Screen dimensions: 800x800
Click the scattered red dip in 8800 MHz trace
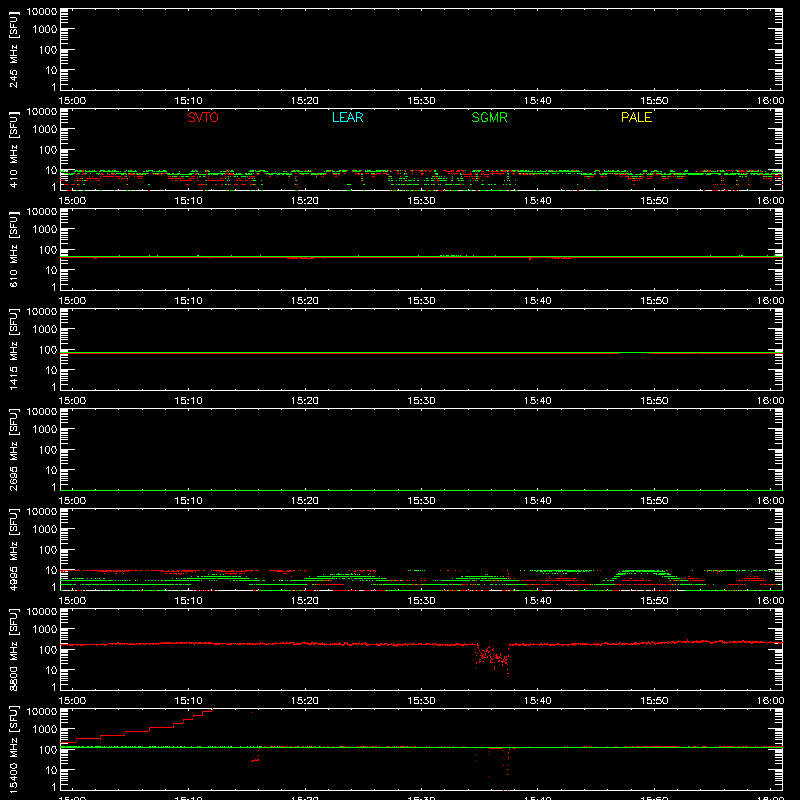(492, 658)
